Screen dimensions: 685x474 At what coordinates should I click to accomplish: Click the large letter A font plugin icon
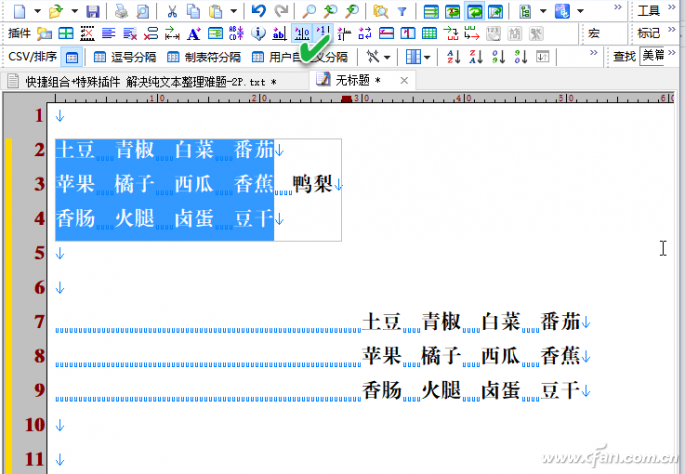[x=194, y=33]
